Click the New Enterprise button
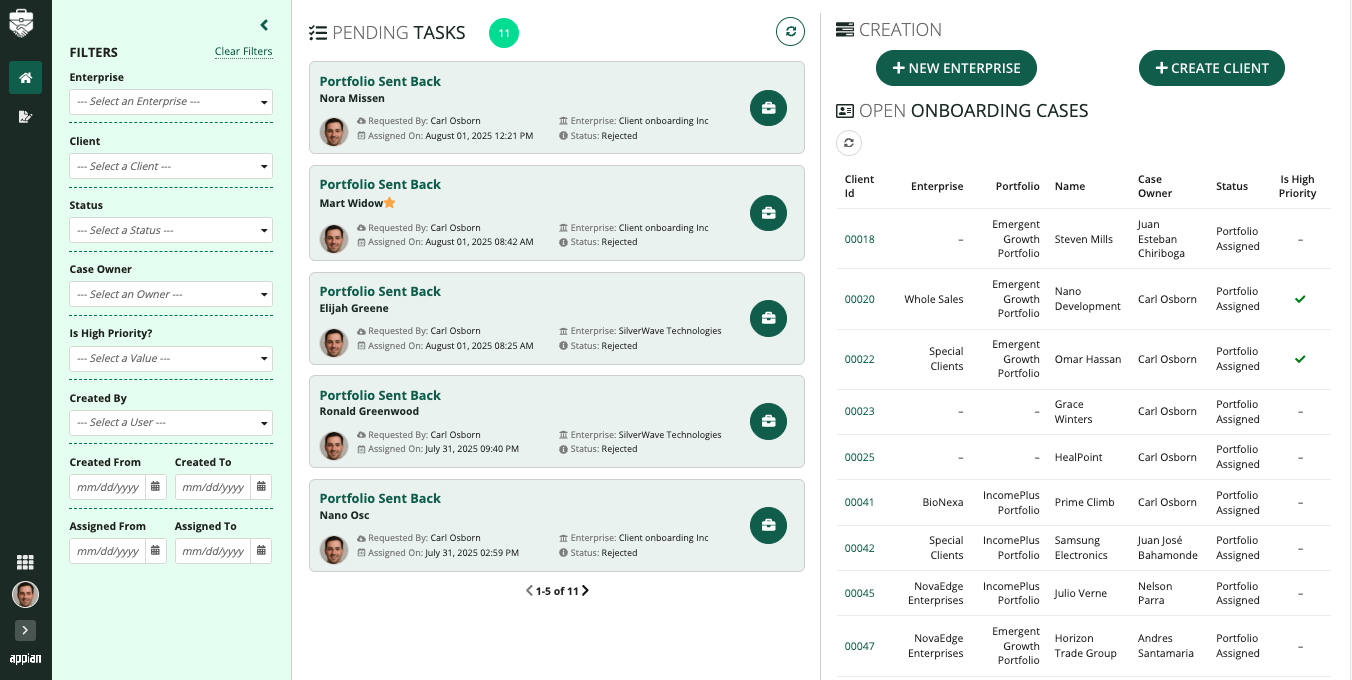This screenshot has height=680, width=1352. [956, 68]
